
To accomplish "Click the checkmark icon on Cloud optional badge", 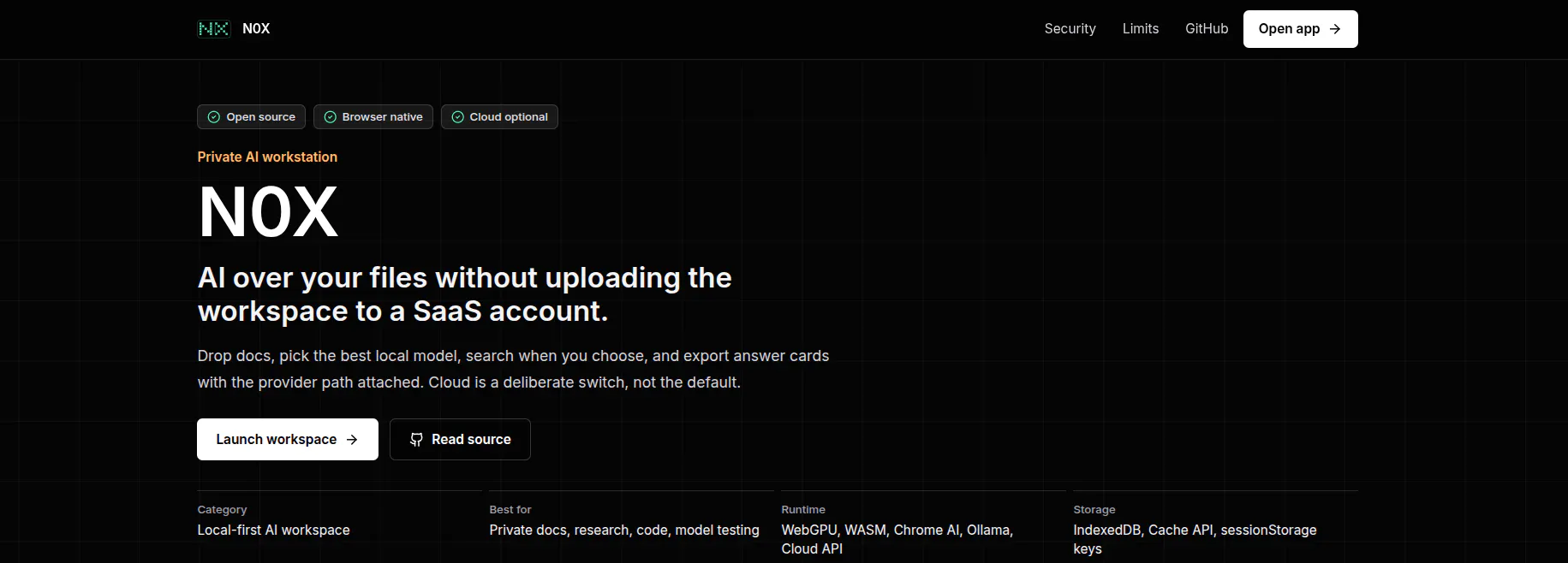I will click(x=457, y=117).
